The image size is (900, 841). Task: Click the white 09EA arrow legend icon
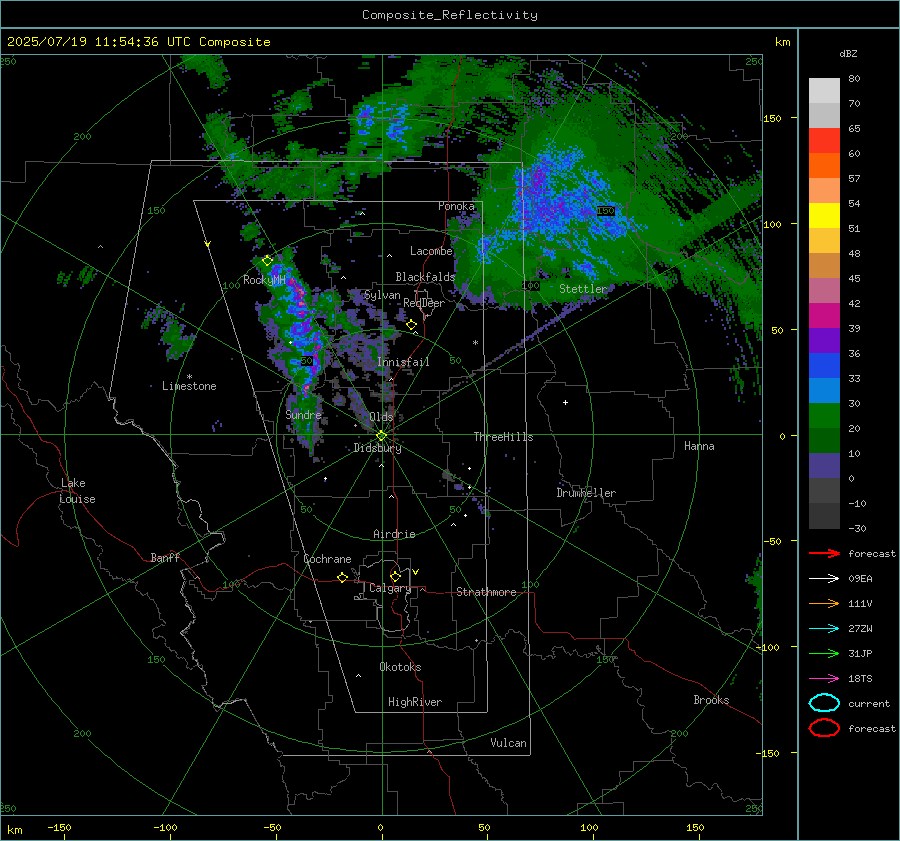pyautogui.click(x=824, y=579)
